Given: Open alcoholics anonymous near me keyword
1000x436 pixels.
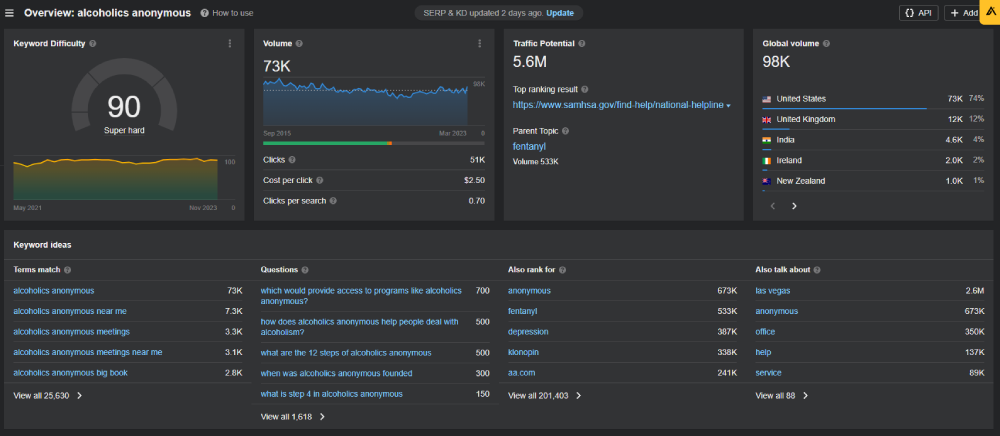Looking at the screenshot, I should (70, 311).
